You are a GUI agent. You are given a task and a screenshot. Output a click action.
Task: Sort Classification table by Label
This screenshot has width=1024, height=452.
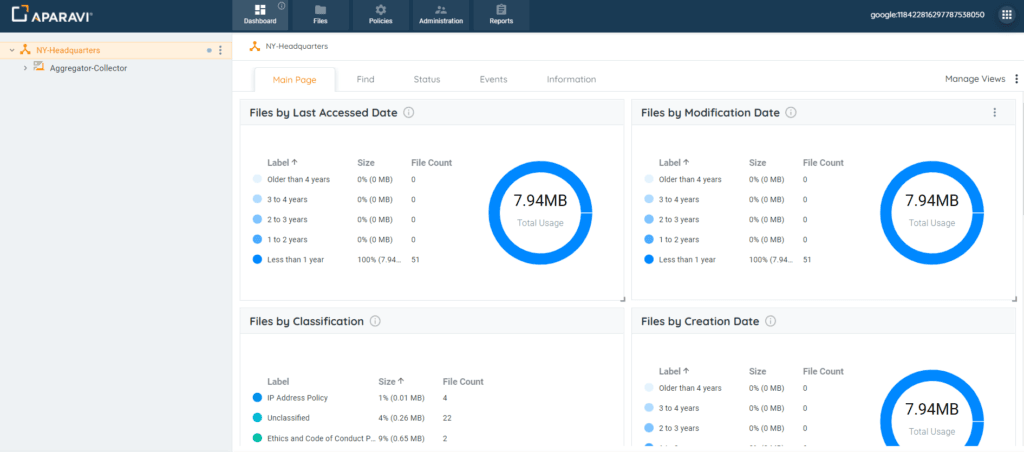pos(278,381)
